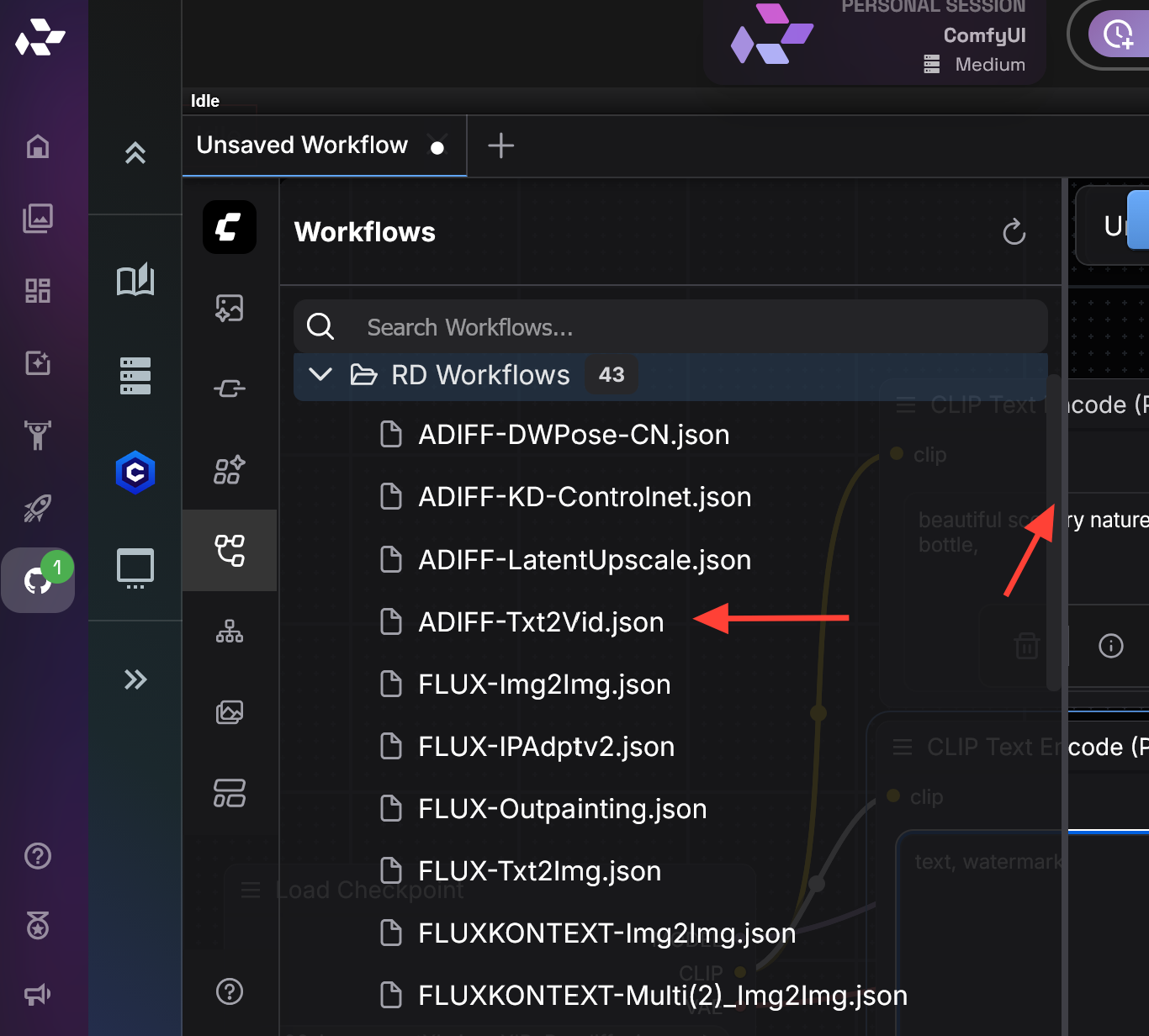Collapse panel with double up chevron

[x=135, y=153]
